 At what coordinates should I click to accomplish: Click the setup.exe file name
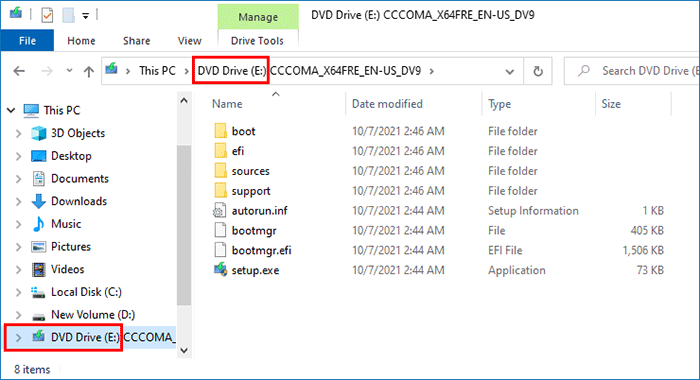coord(255,270)
